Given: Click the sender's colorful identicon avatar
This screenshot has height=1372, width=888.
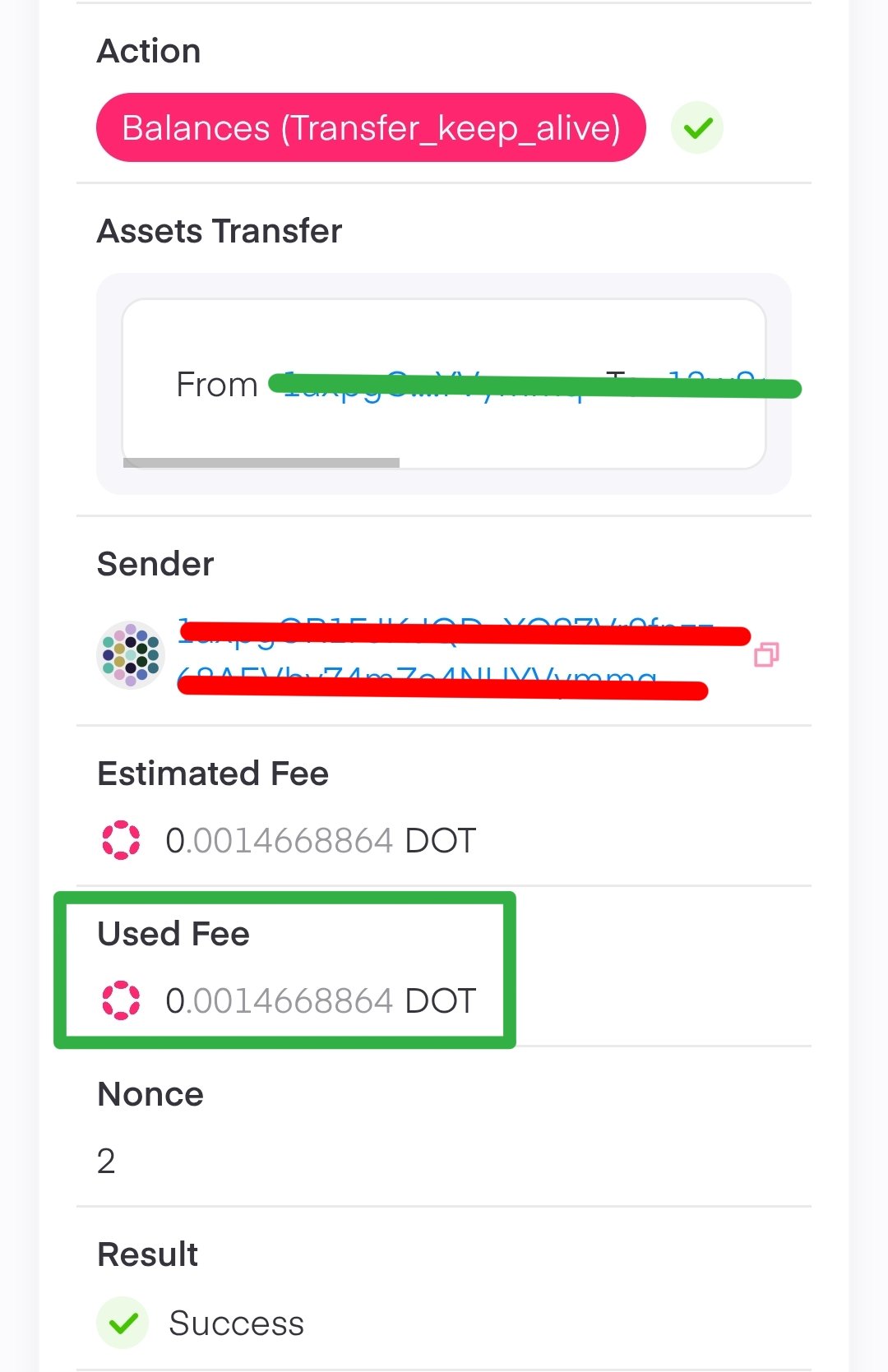Looking at the screenshot, I should (131, 654).
